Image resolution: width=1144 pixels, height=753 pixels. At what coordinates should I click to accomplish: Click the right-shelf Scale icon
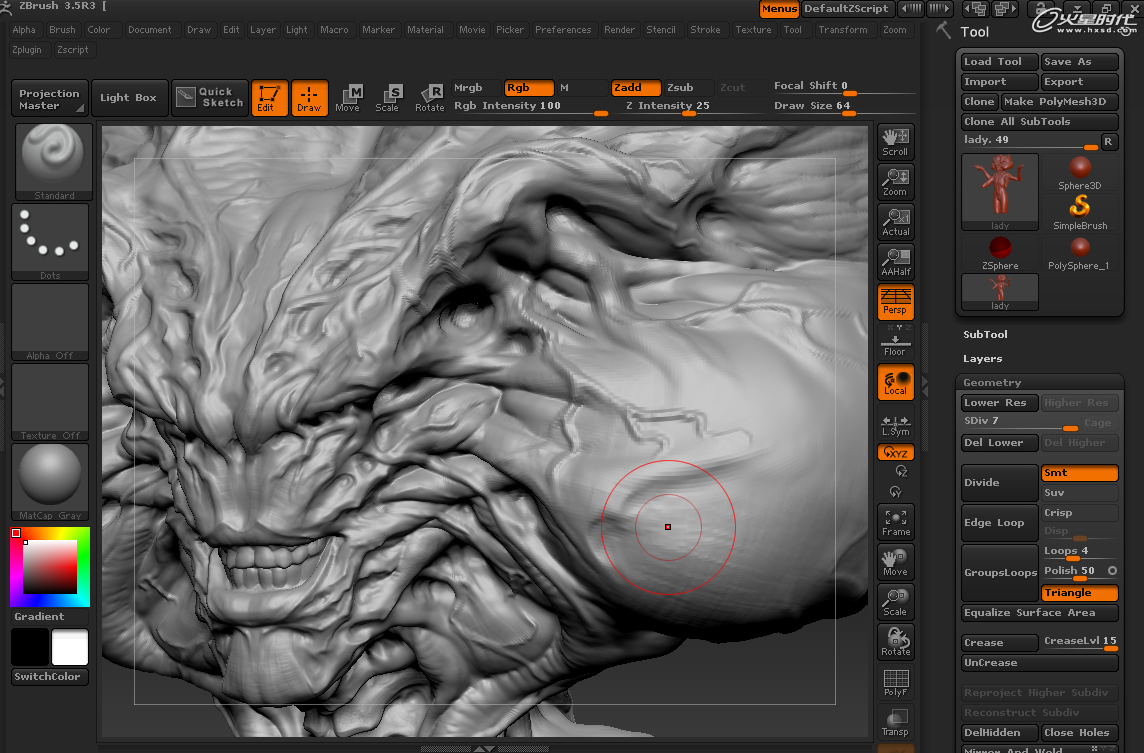coord(895,603)
